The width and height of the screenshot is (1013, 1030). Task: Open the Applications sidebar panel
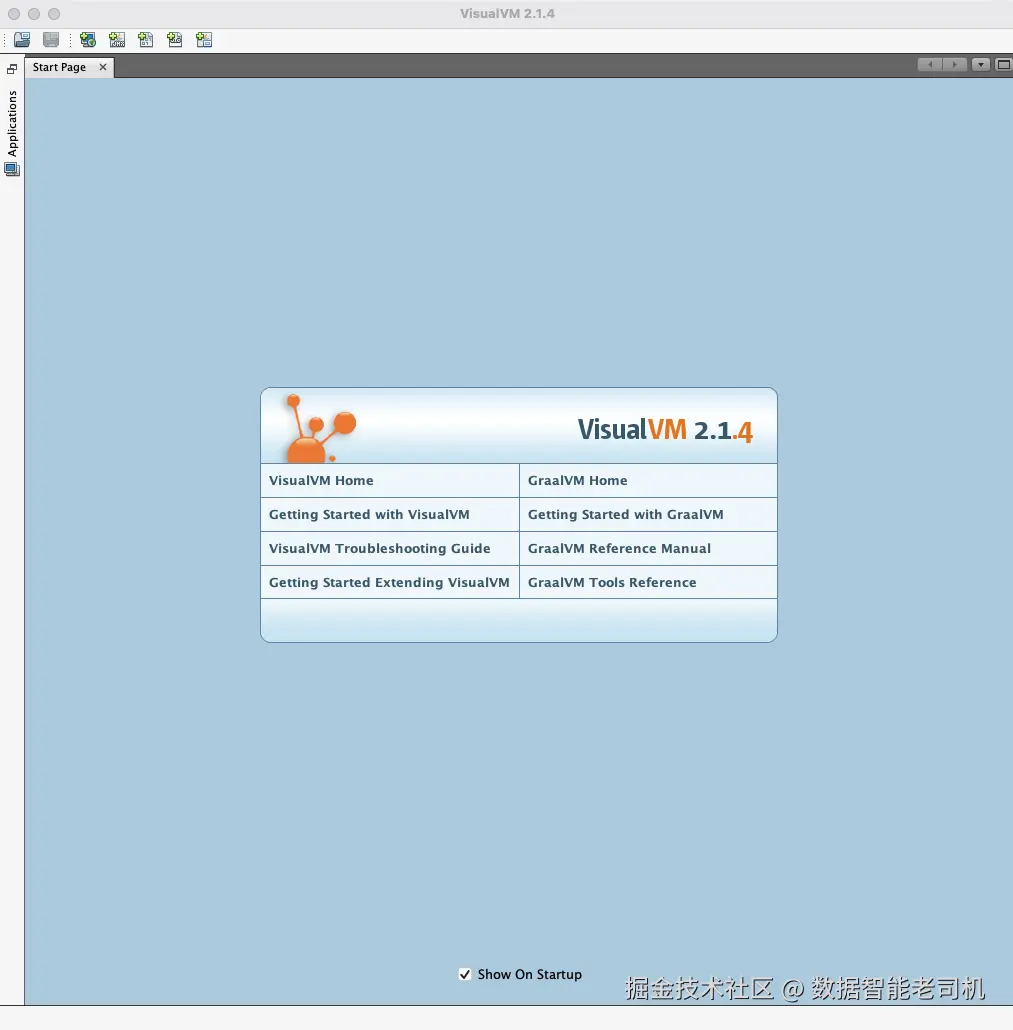pos(12,123)
